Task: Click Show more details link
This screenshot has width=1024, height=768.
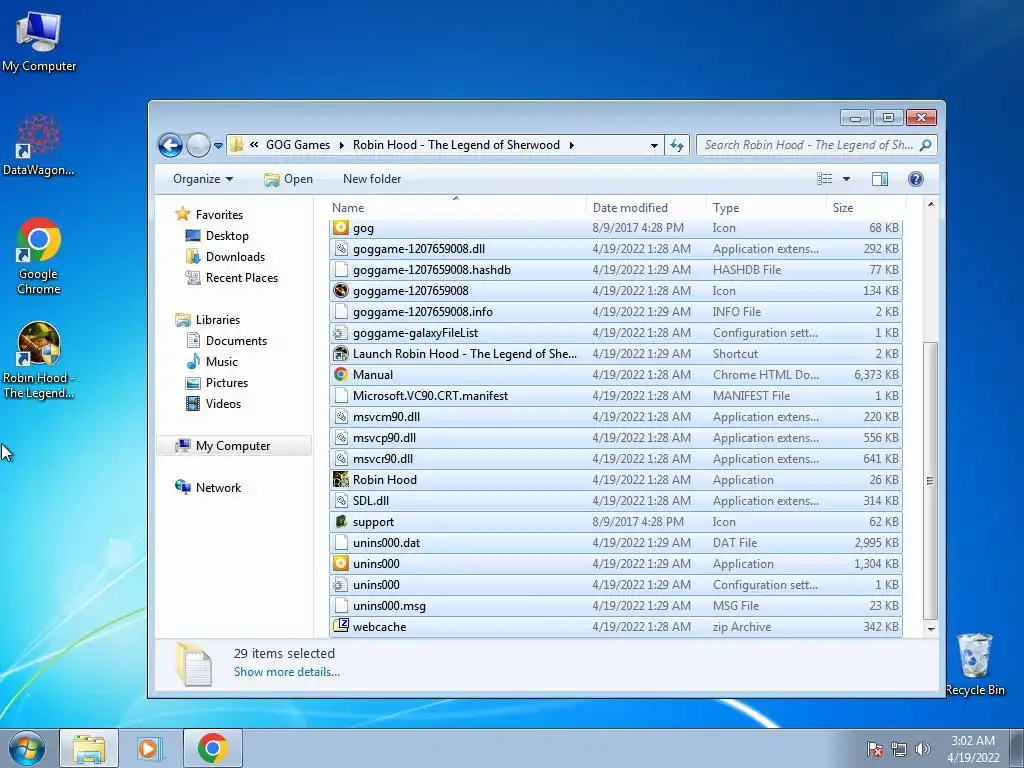Action: click(x=287, y=672)
